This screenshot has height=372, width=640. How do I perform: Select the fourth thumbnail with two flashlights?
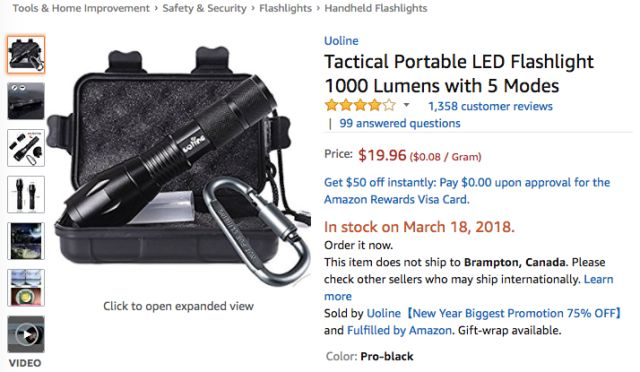pyautogui.click(x=26, y=194)
